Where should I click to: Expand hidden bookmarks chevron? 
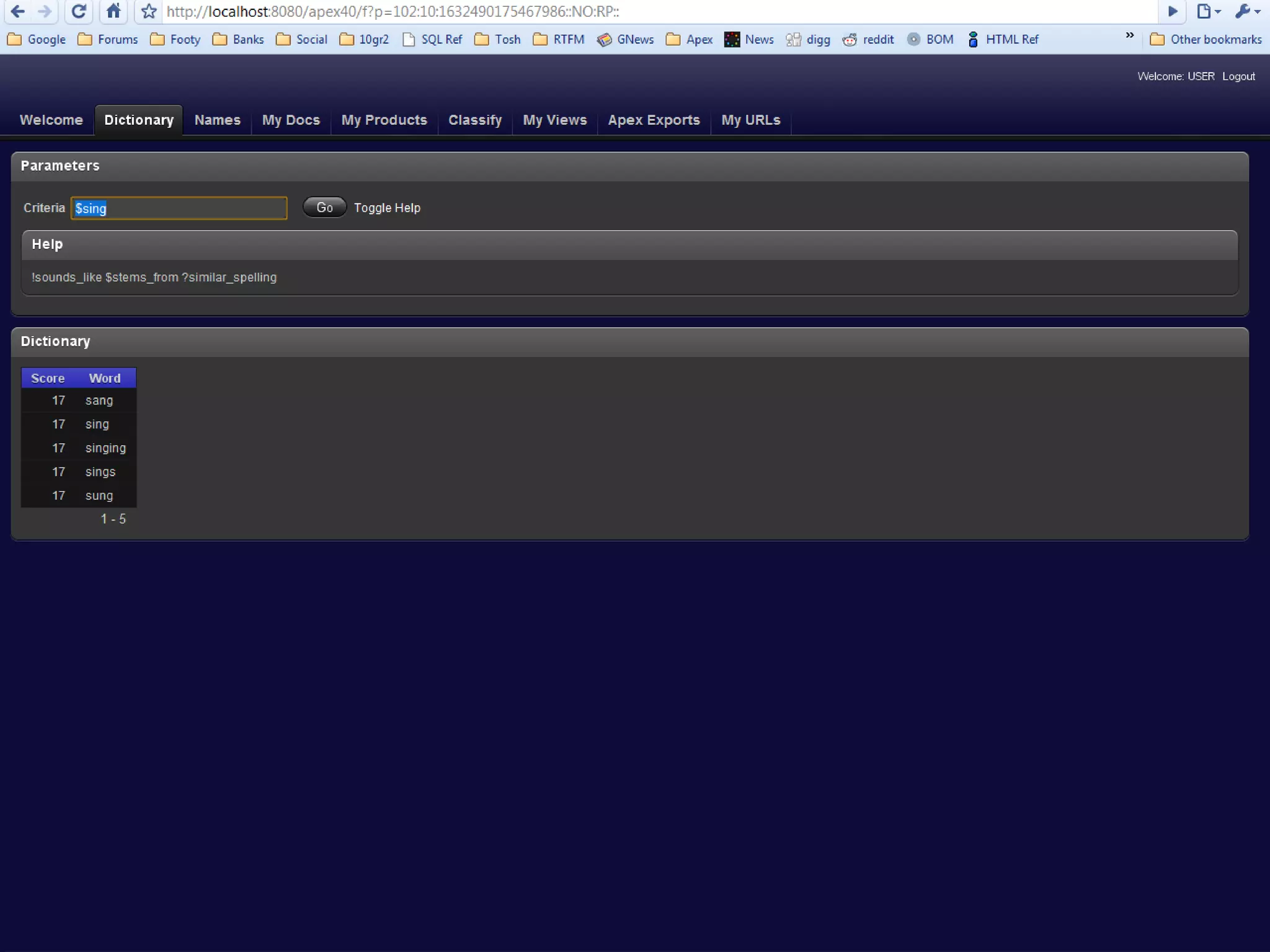click(1129, 36)
